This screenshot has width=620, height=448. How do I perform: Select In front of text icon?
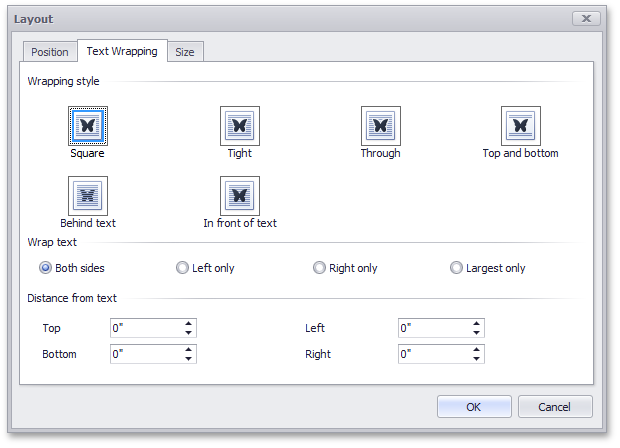pos(240,195)
